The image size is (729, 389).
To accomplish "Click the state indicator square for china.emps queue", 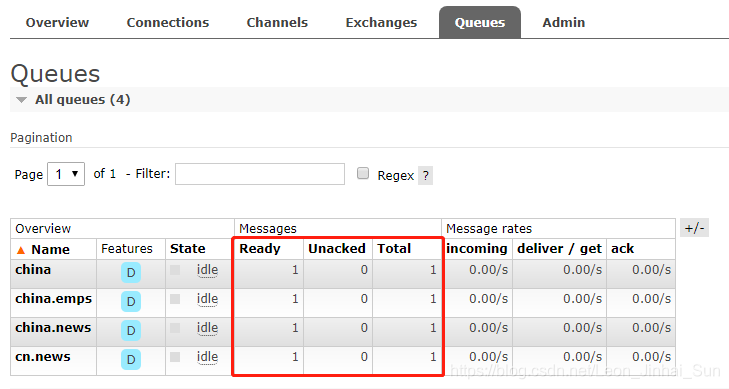I will click(x=175, y=299).
